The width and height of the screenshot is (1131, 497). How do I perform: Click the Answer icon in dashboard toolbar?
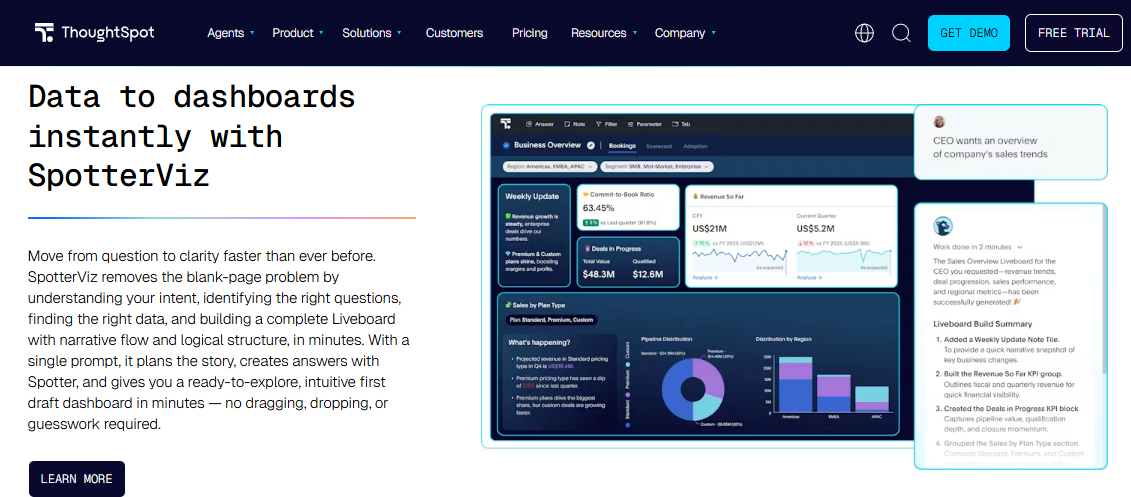[x=529, y=124]
